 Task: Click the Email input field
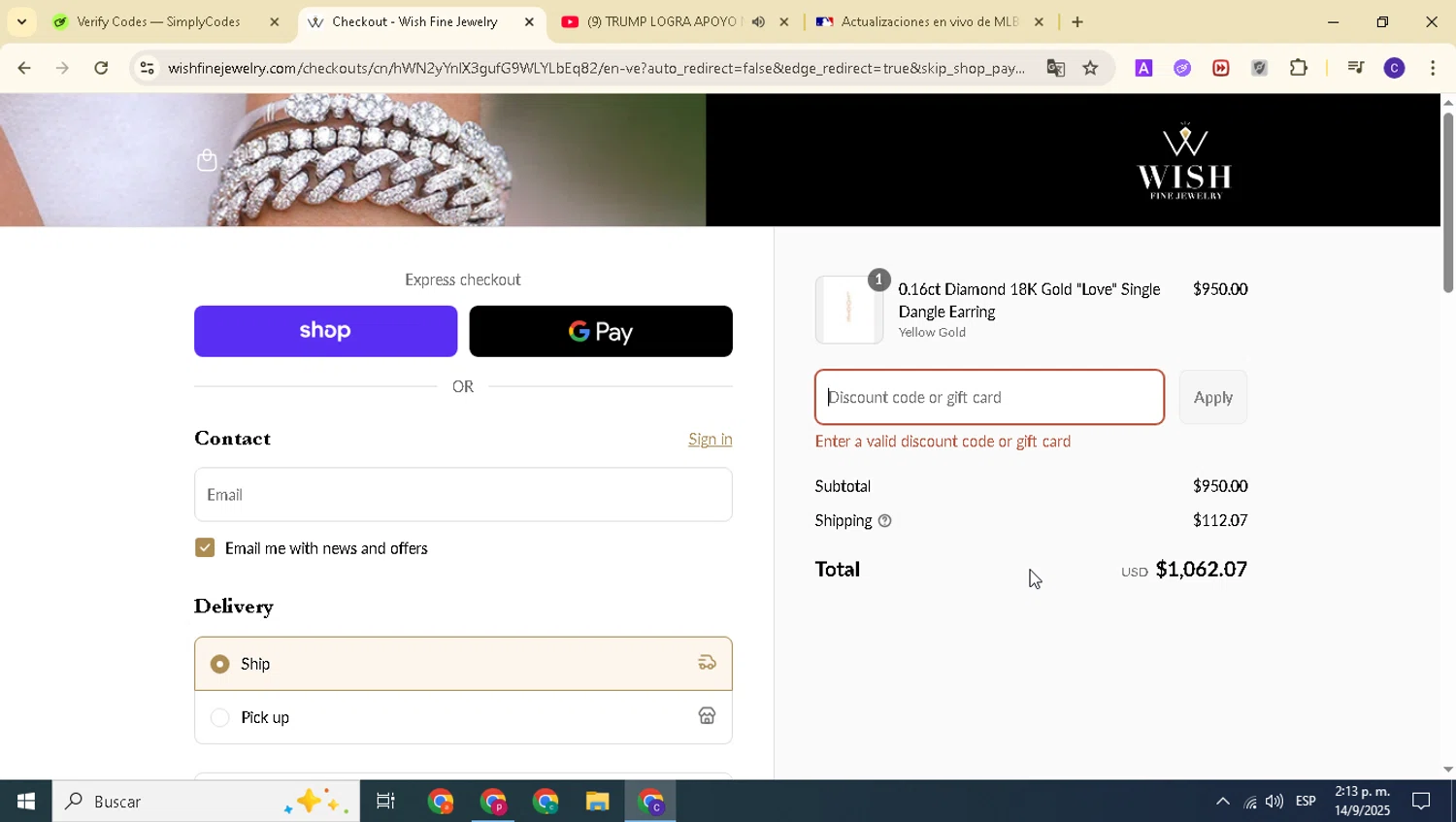463,495
